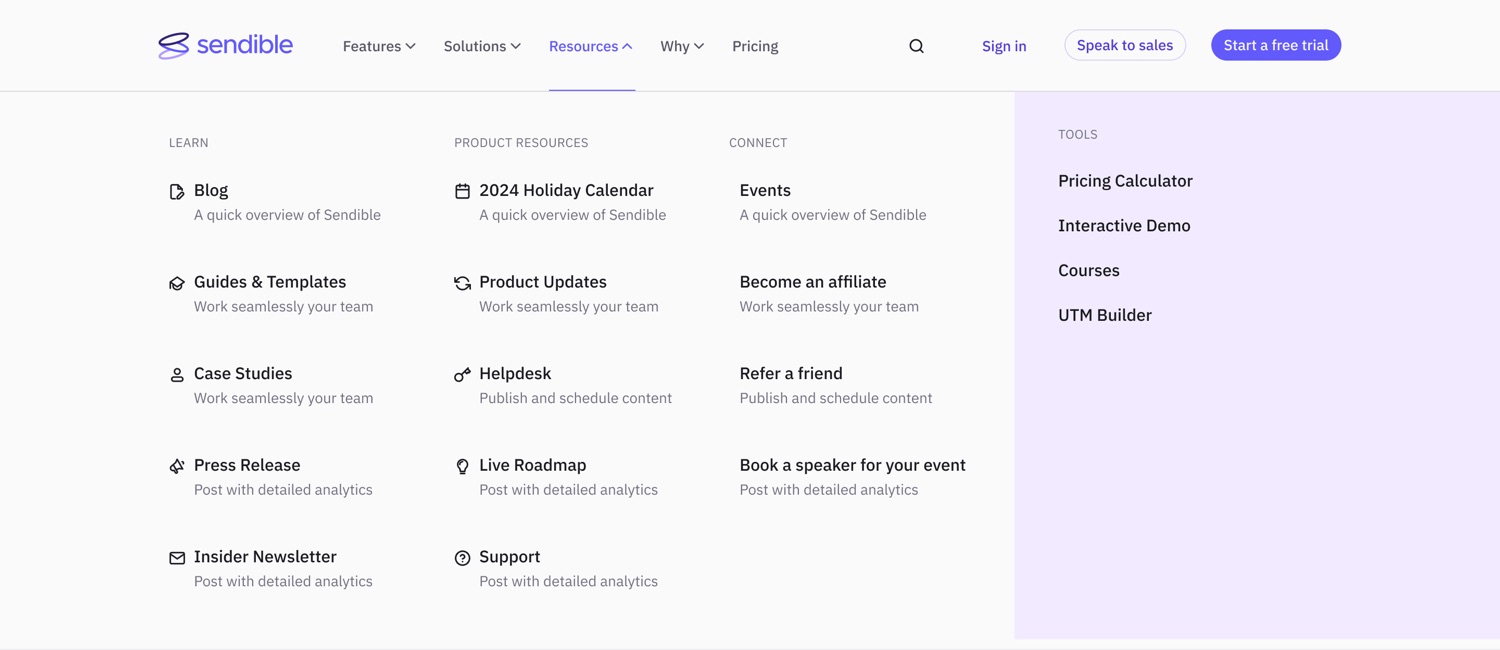Collapse the Resources menu

coord(590,46)
